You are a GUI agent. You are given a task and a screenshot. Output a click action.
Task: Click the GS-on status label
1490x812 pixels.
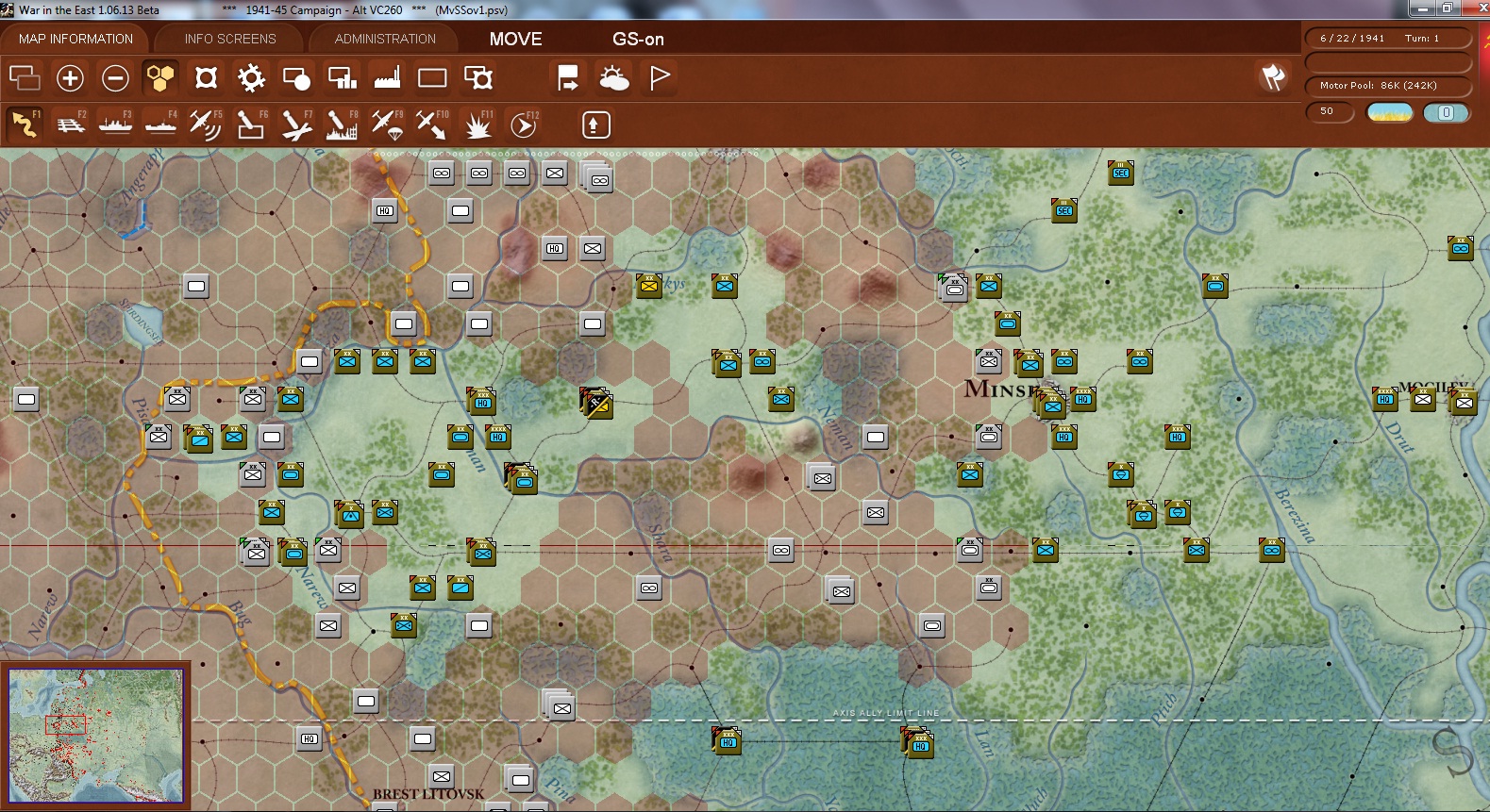click(638, 39)
